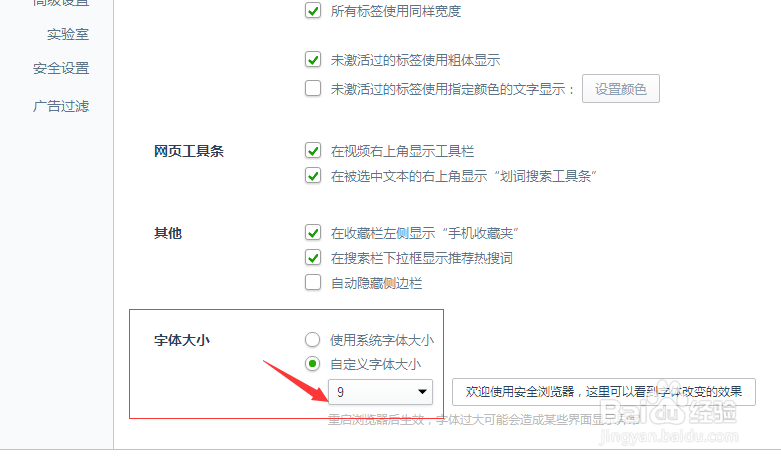Toggle 未激活过的标签使用粗体显示 checkbox
The width and height of the screenshot is (781, 463).
[313, 60]
